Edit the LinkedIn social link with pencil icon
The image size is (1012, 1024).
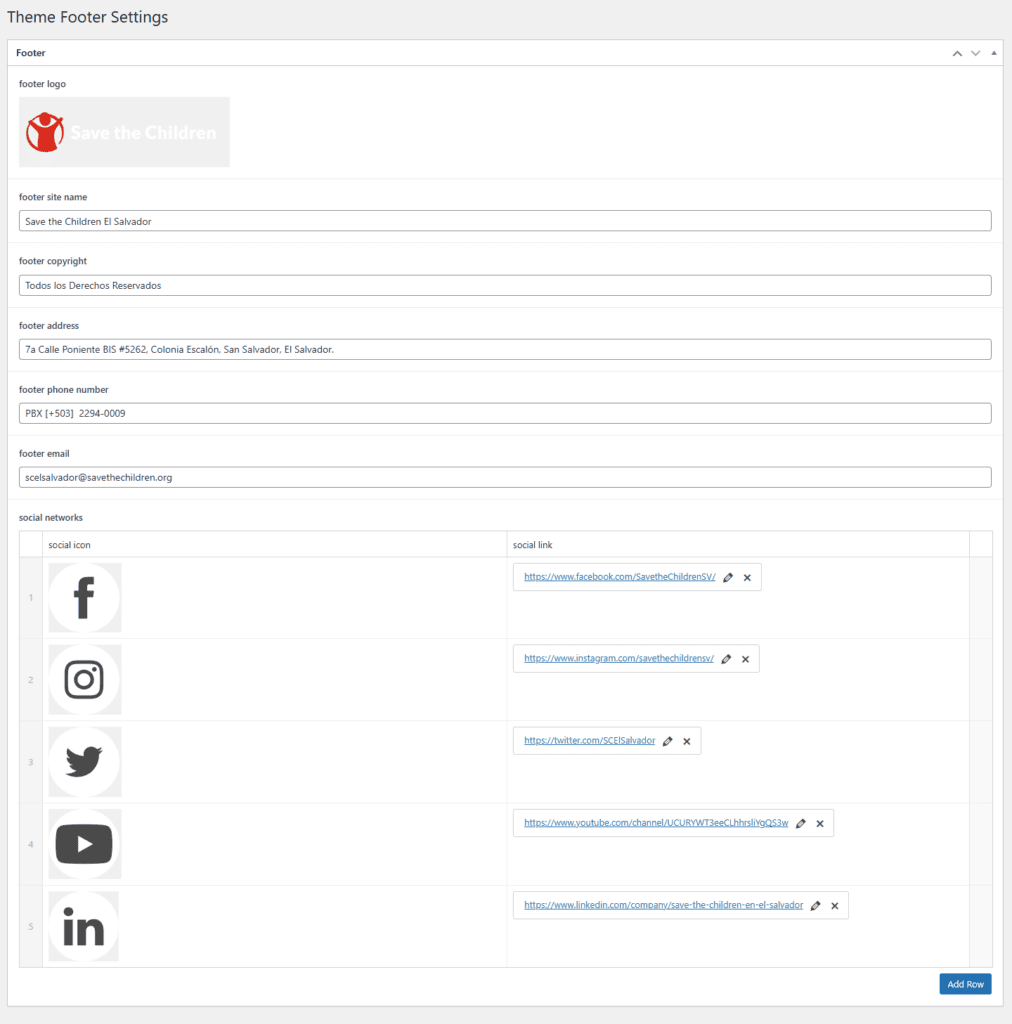815,906
